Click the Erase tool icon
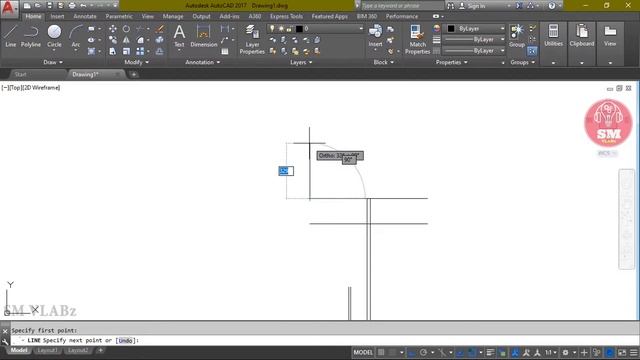Screen dimensions: 640x360 coord(160,29)
